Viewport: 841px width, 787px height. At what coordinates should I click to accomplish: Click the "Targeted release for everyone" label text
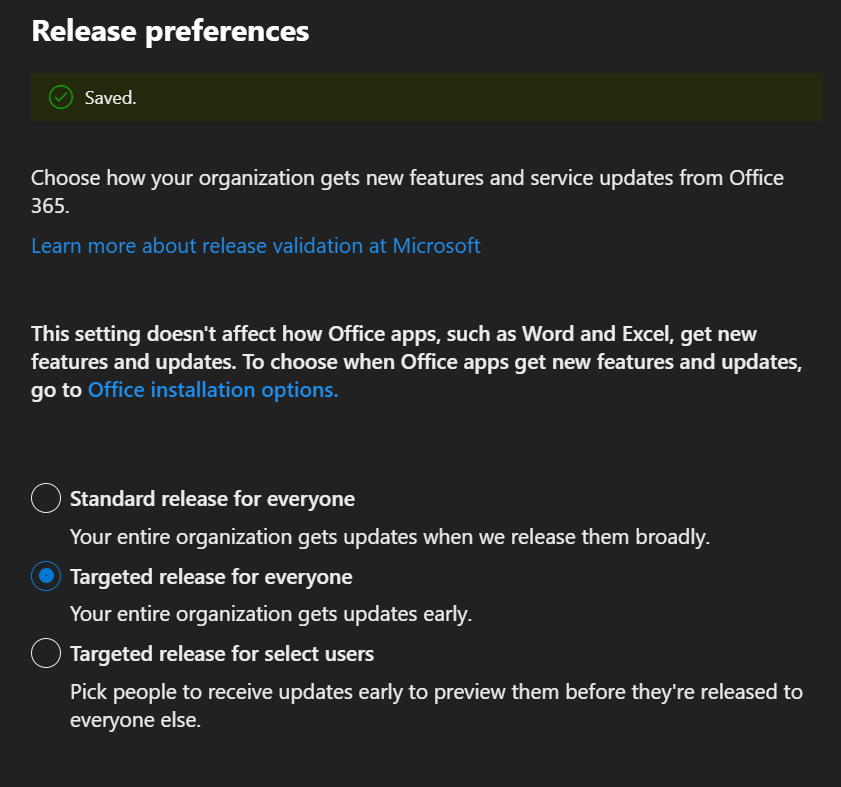[x=211, y=576]
